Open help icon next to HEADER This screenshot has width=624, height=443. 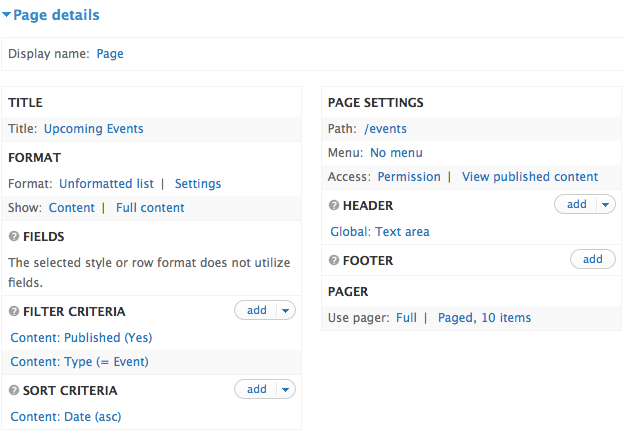[334, 205]
